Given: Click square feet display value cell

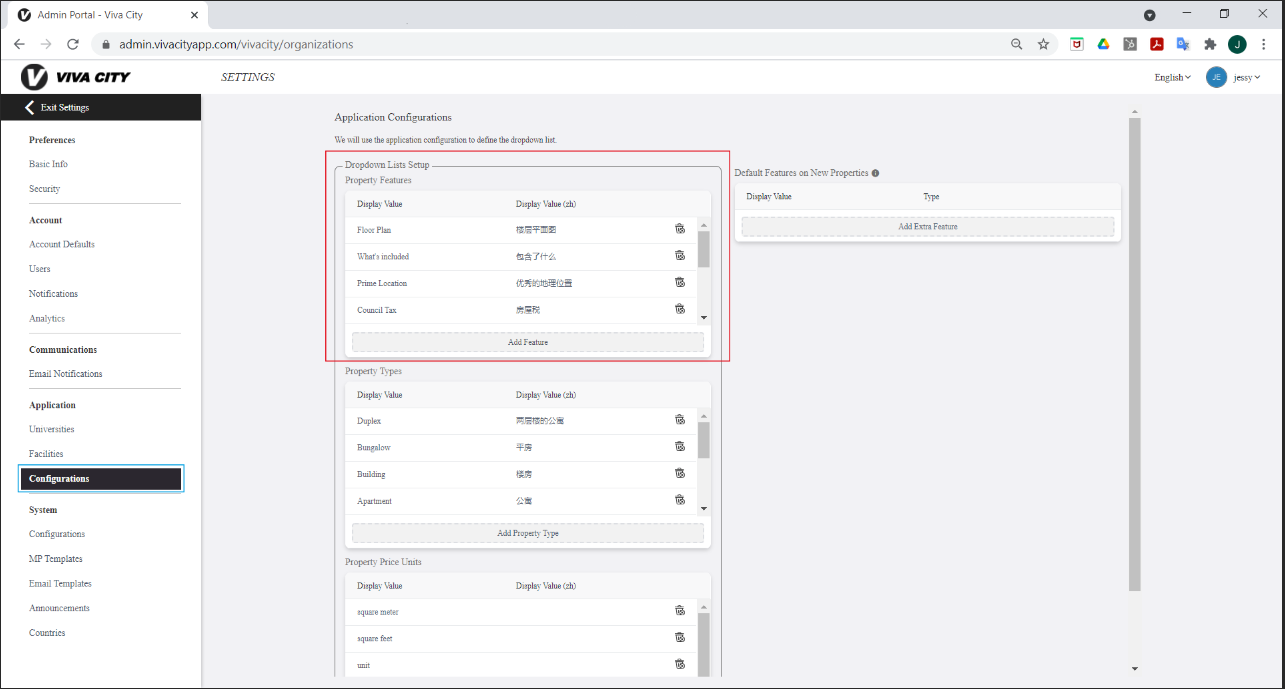Looking at the screenshot, I should (375, 638).
